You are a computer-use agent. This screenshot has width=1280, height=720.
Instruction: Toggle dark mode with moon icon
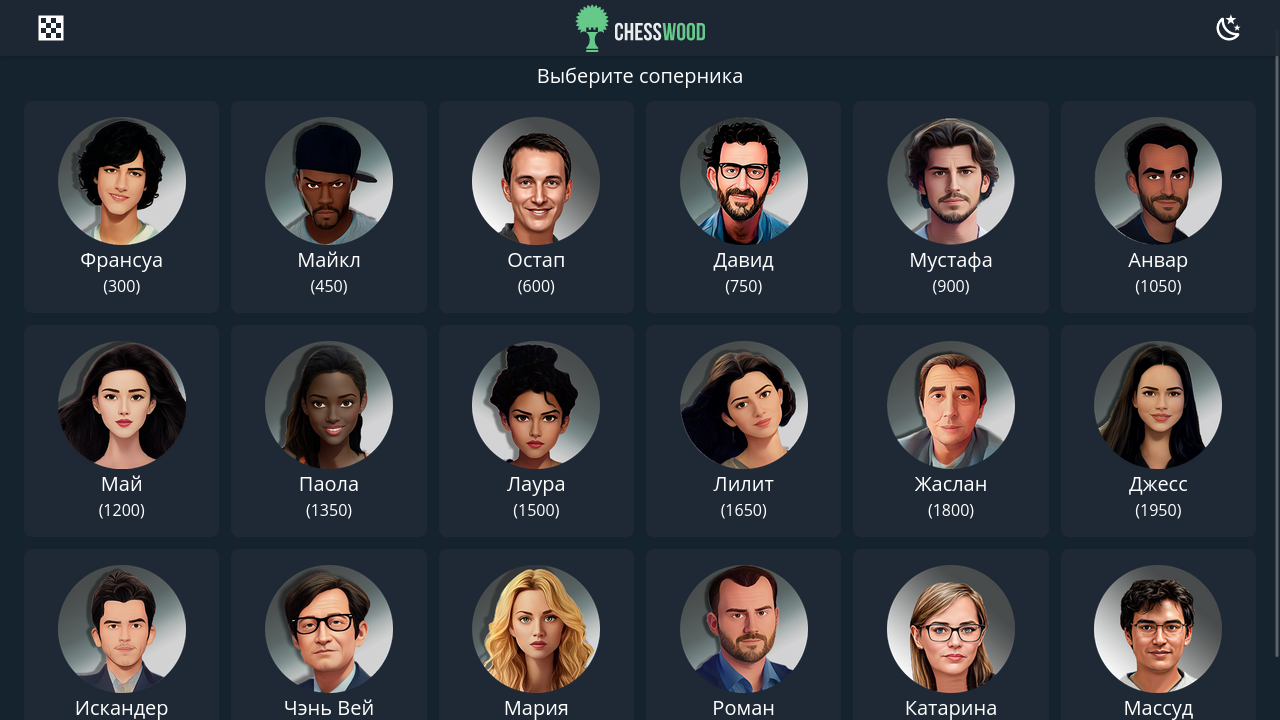tap(1228, 28)
